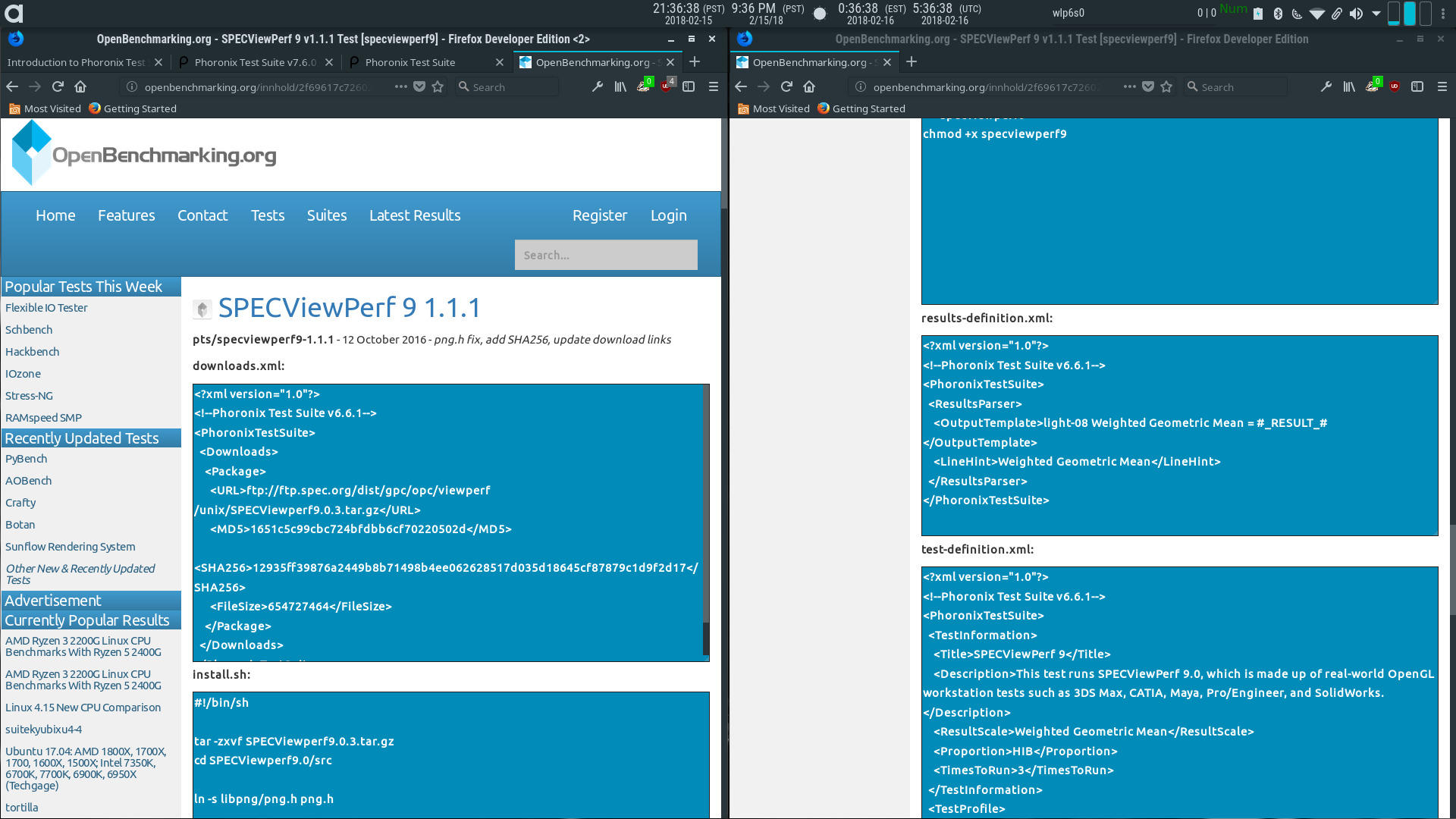Image resolution: width=1456 pixels, height=819 pixels.
Task: Open page actions menu in right window address bar
Action: coord(1130,87)
